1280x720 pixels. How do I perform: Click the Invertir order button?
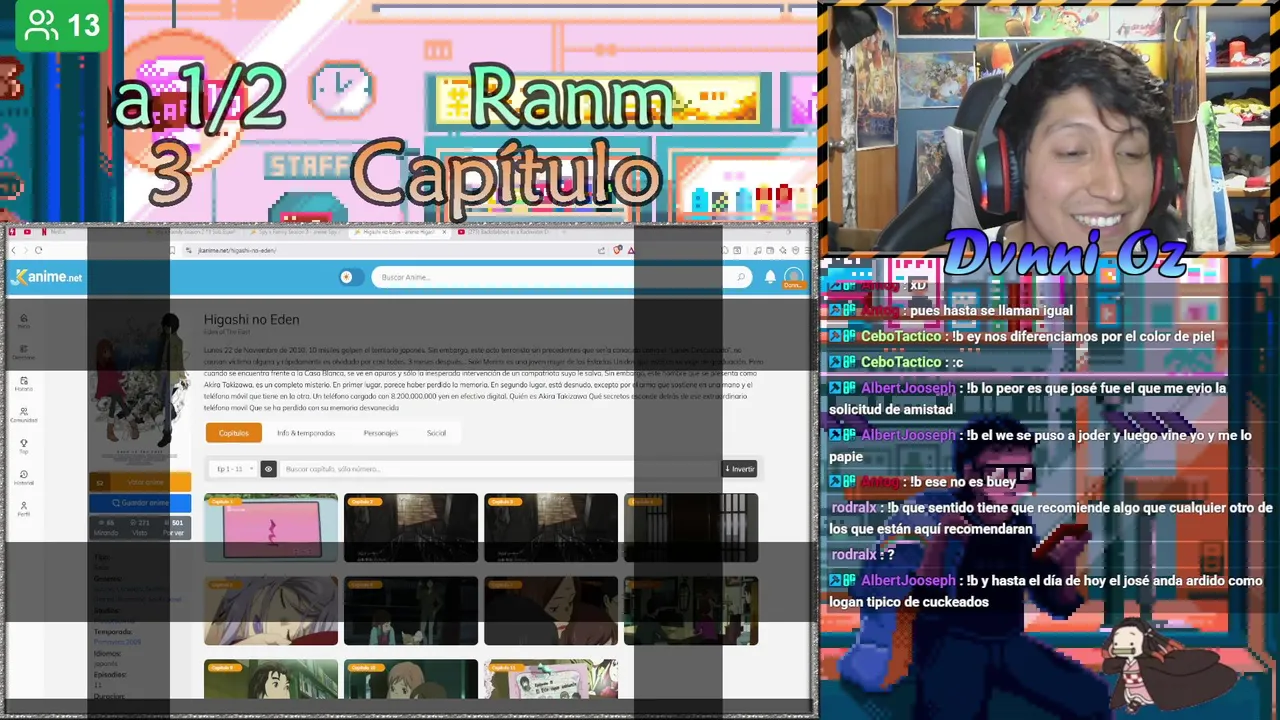pos(740,469)
